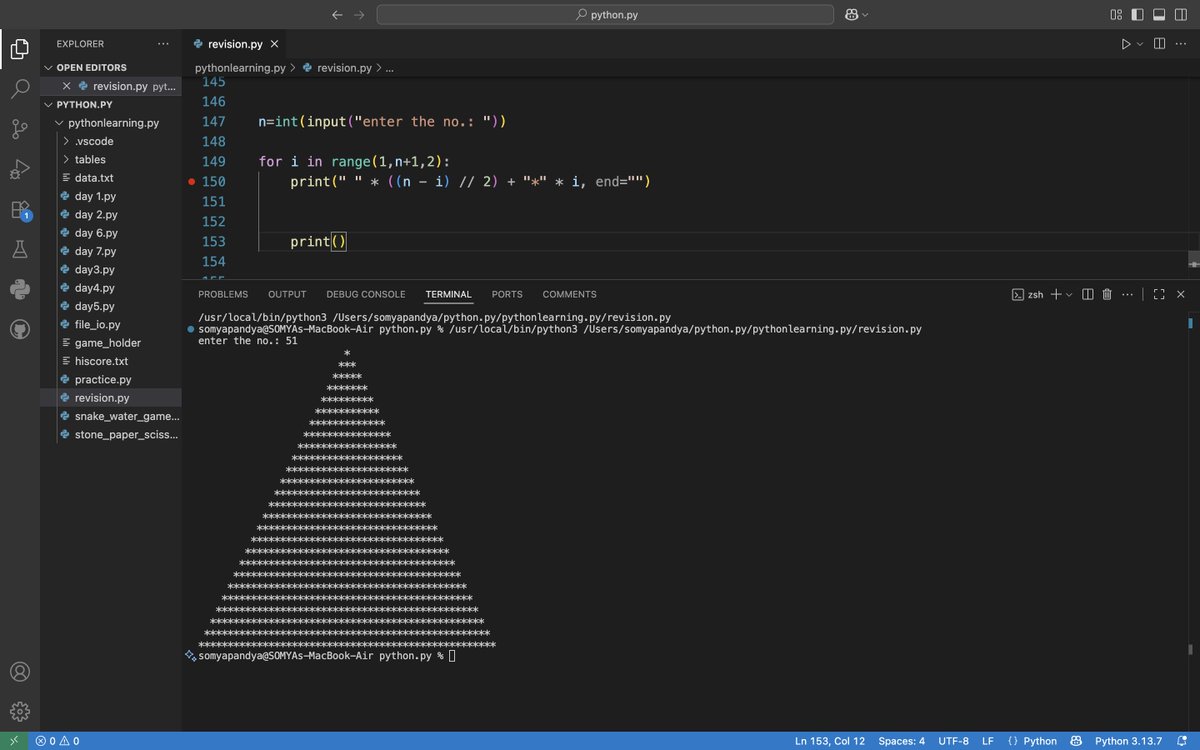Open the Search view in the activity bar

(20, 88)
